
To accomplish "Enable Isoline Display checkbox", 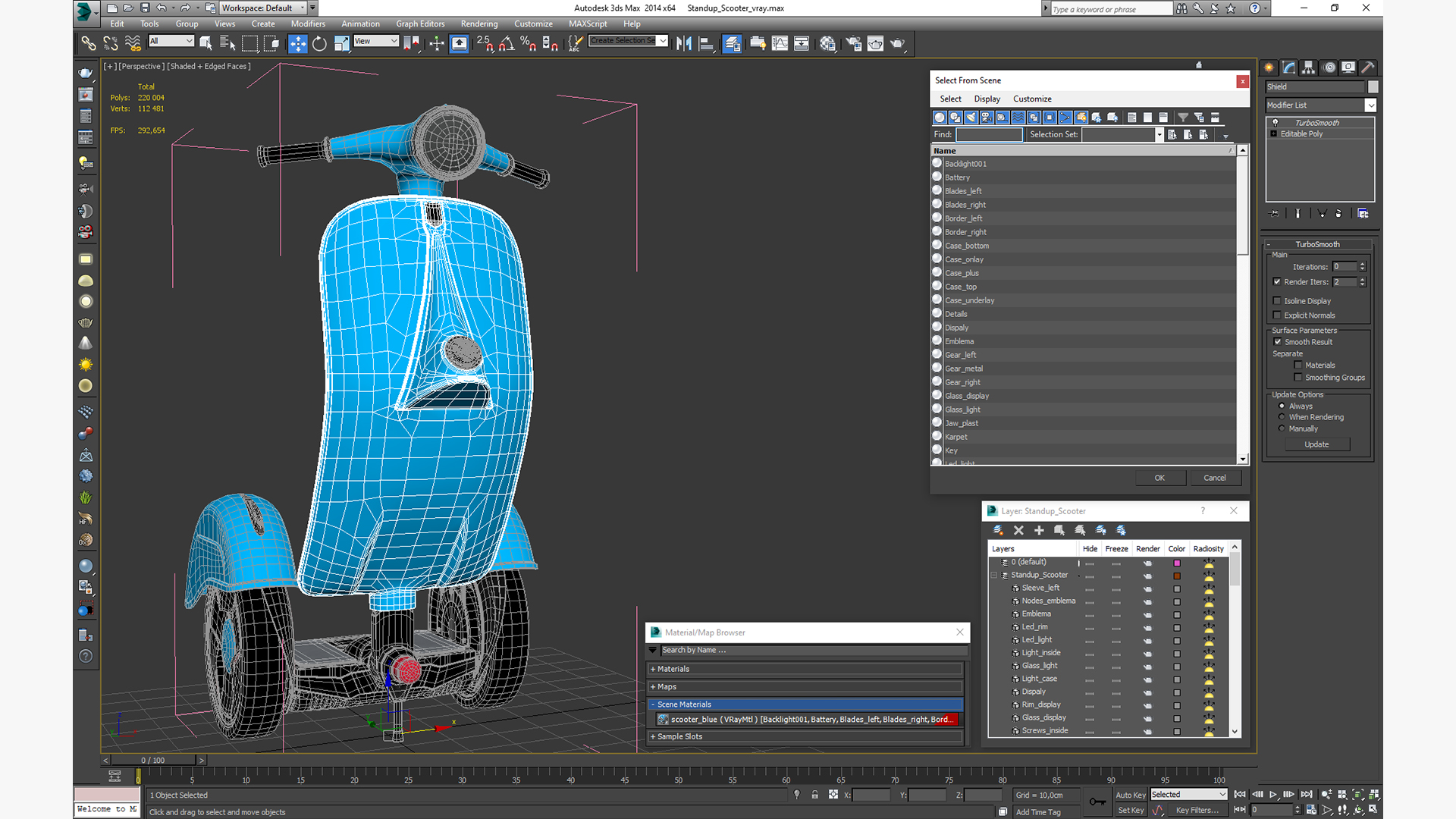I will (1277, 301).
